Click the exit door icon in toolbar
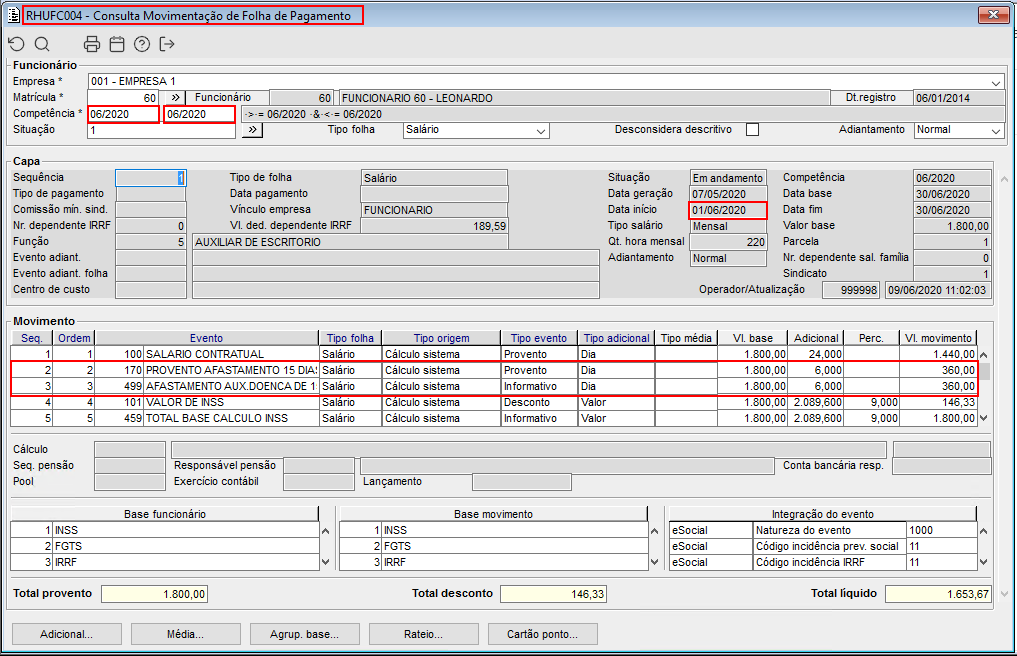This screenshot has height=656, width=1017. tap(167, 44)
